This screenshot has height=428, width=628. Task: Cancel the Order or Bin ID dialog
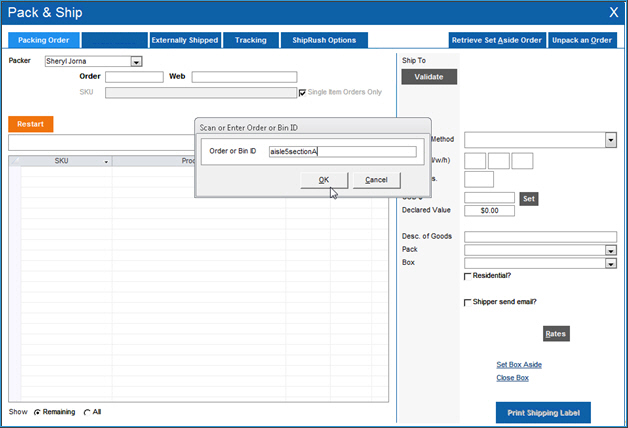pos(376,180)
